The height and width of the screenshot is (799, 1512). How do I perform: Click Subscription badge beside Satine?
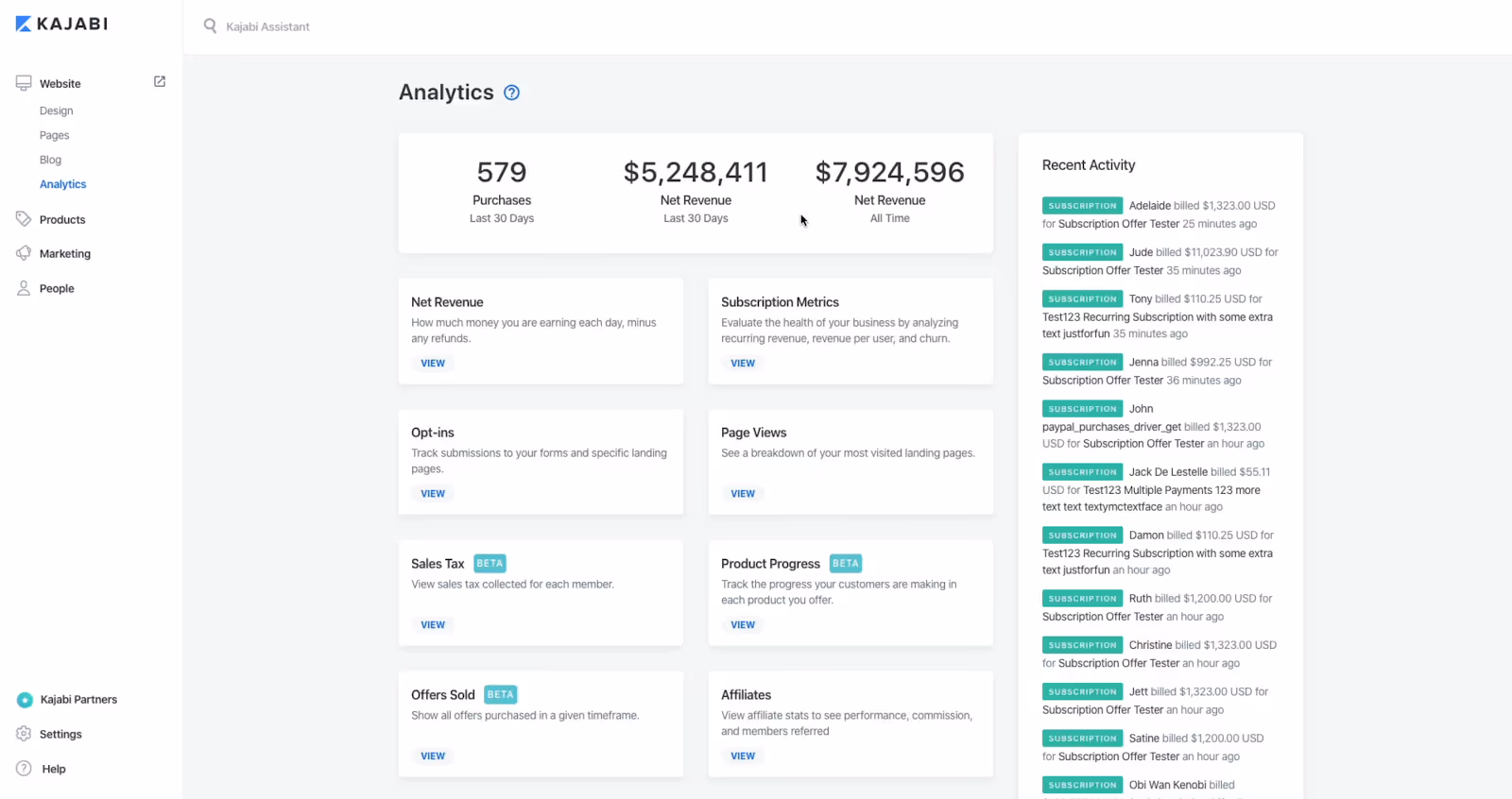[1082, 739]
